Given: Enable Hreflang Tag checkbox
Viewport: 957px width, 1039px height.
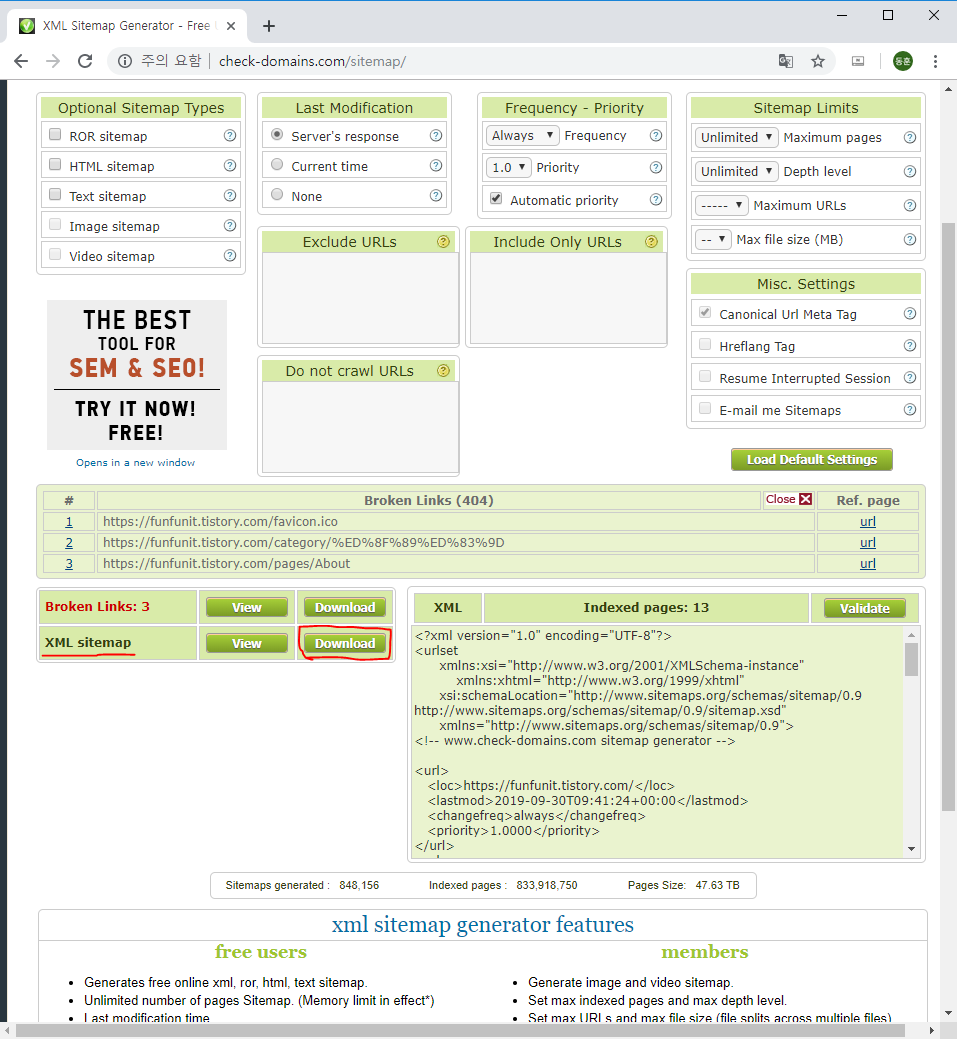Looking at the screenshot, I should point(705,344).
